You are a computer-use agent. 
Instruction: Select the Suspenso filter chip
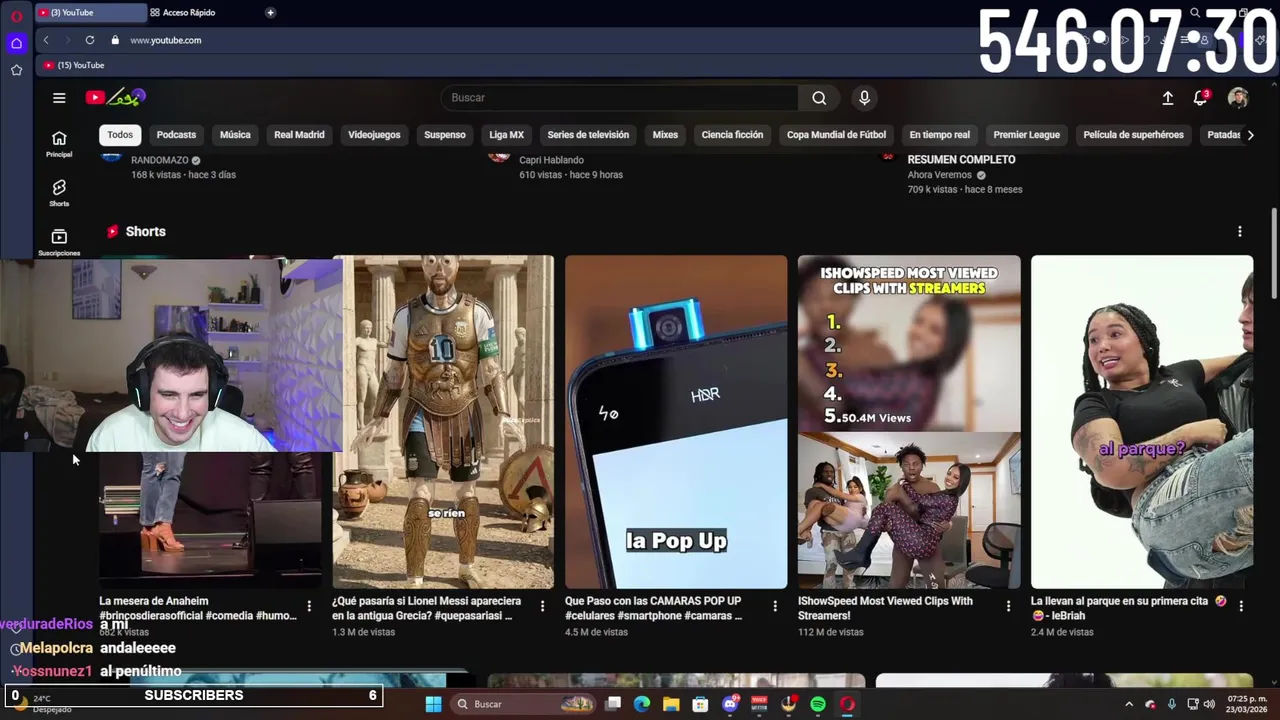445,135
